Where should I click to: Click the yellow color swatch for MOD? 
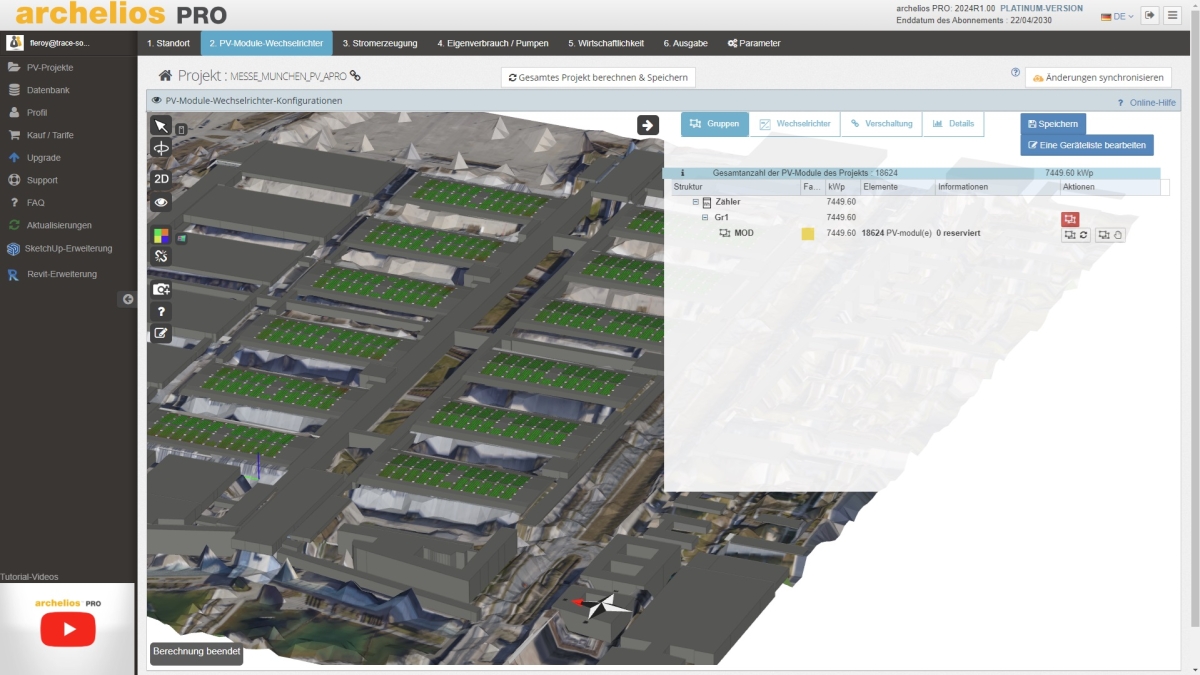coord(808,234)
